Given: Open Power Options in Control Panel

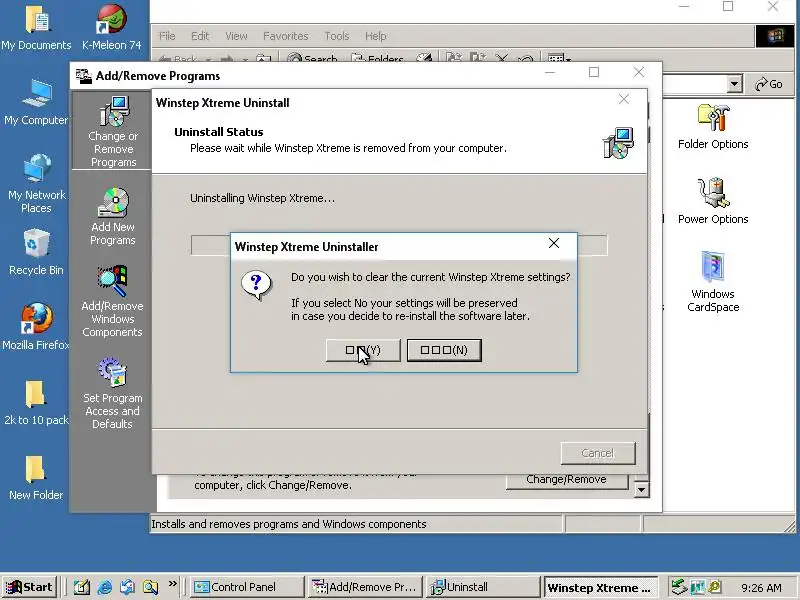Looking at the screenshot, I should (713, 202).
